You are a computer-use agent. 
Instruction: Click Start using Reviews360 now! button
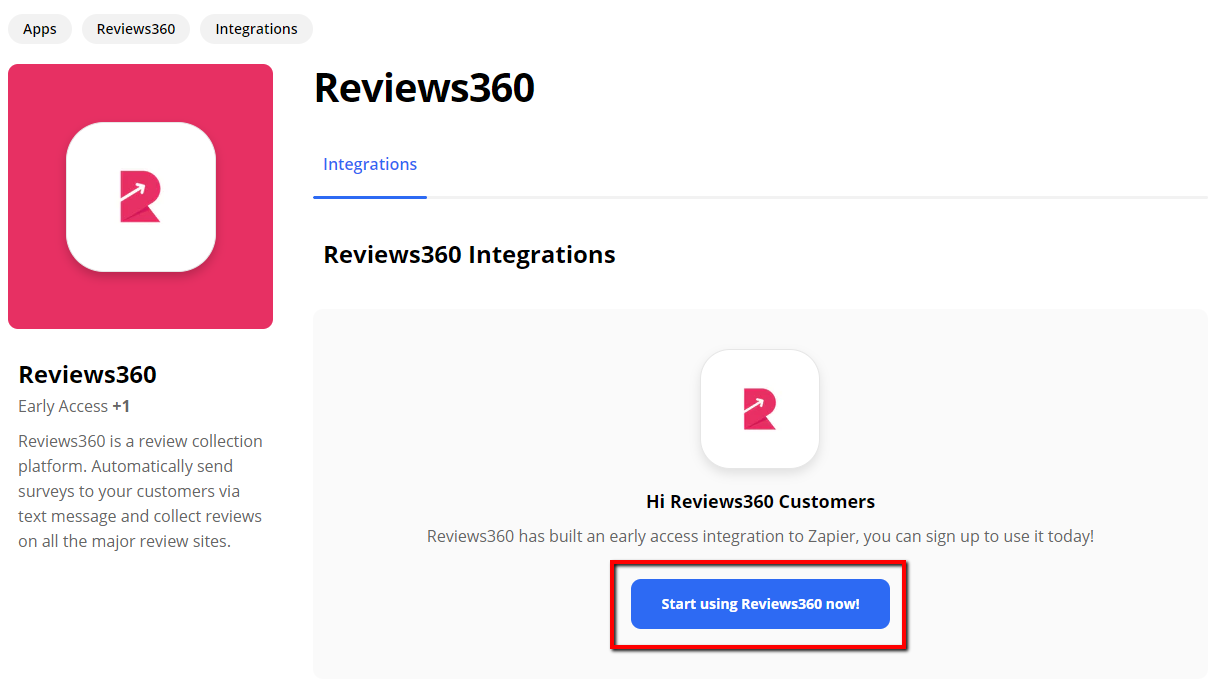click(760, 604)
